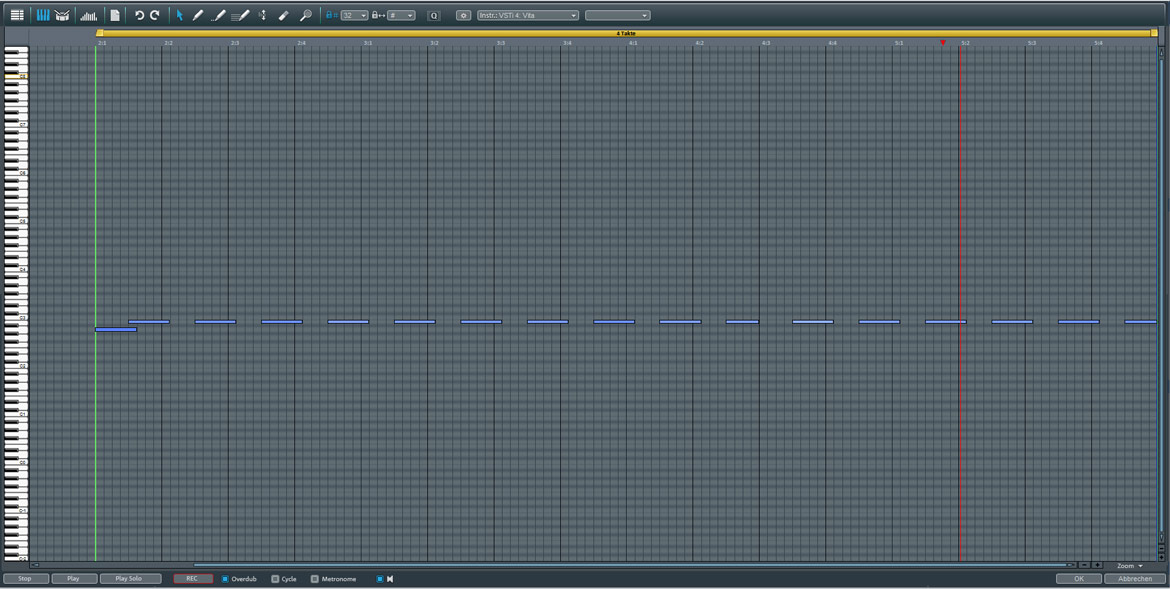Toggle the speaker MIDI-thru checkbox
The image size is (1170, 589).
(x=380, y=579)
